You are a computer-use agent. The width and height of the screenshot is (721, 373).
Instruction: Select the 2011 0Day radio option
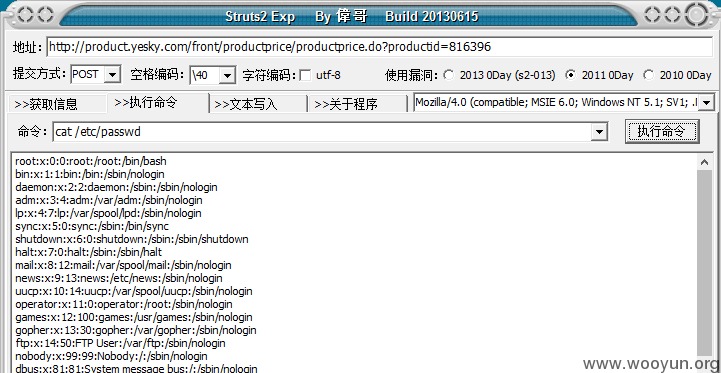coord(571,75)
